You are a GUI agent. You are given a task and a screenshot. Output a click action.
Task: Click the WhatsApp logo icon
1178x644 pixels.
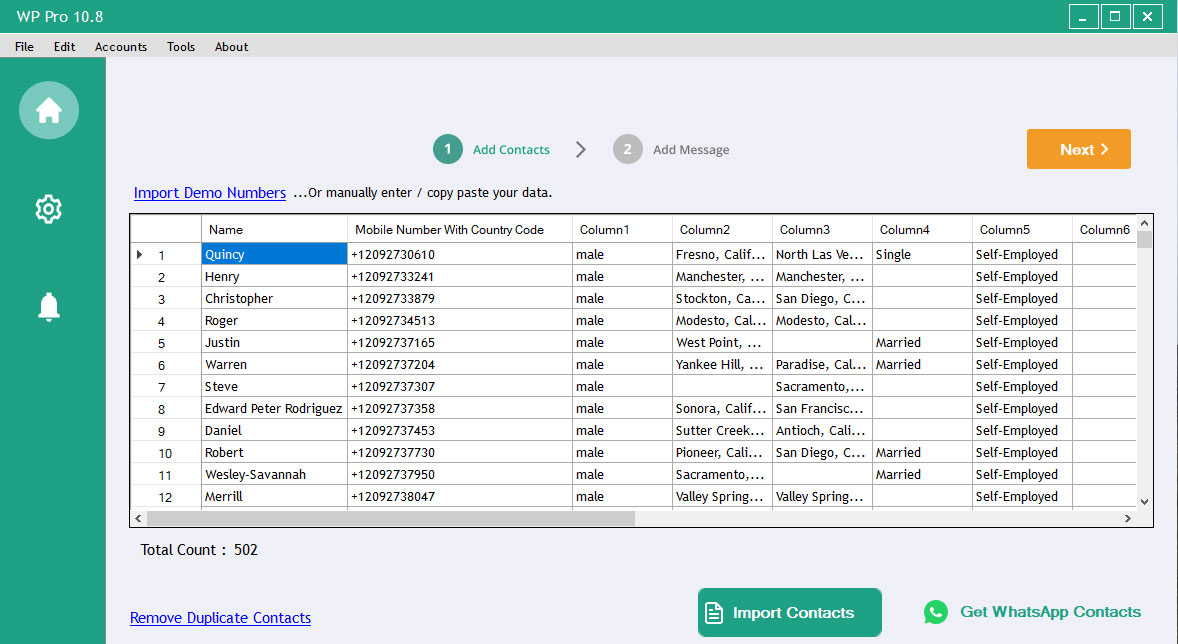(936, 612)
